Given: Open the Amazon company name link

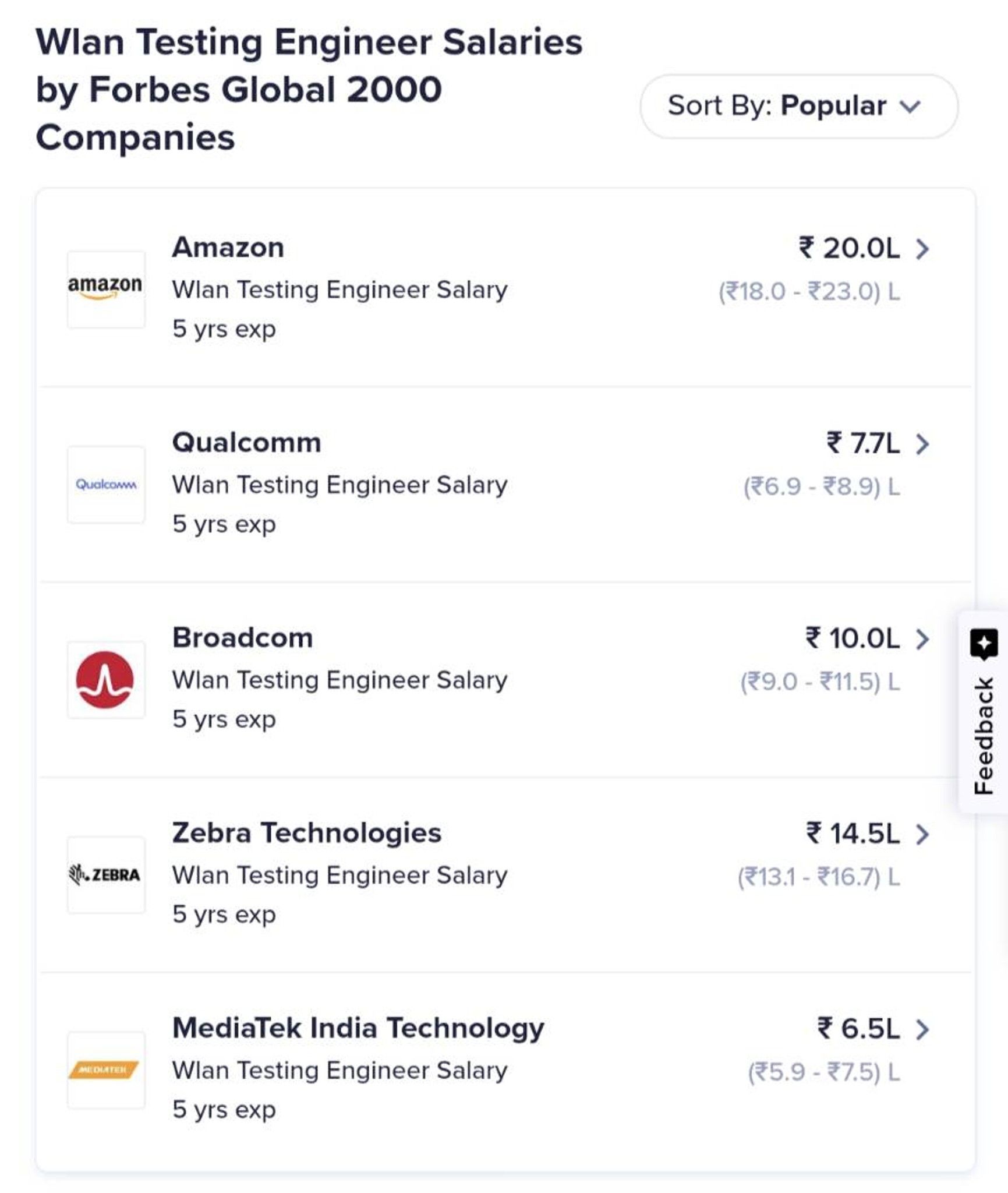Looking at the screenshot, I should click(228, 248).
